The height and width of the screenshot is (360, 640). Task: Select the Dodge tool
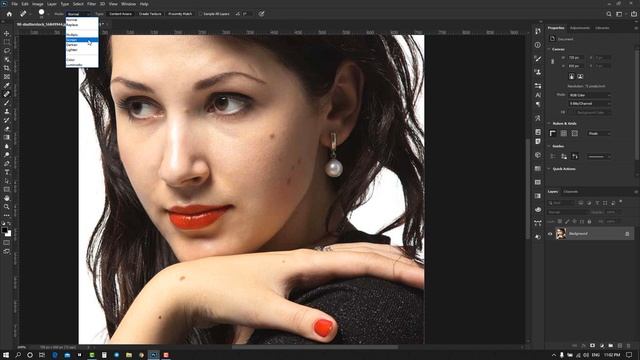(x=7, y=155)
